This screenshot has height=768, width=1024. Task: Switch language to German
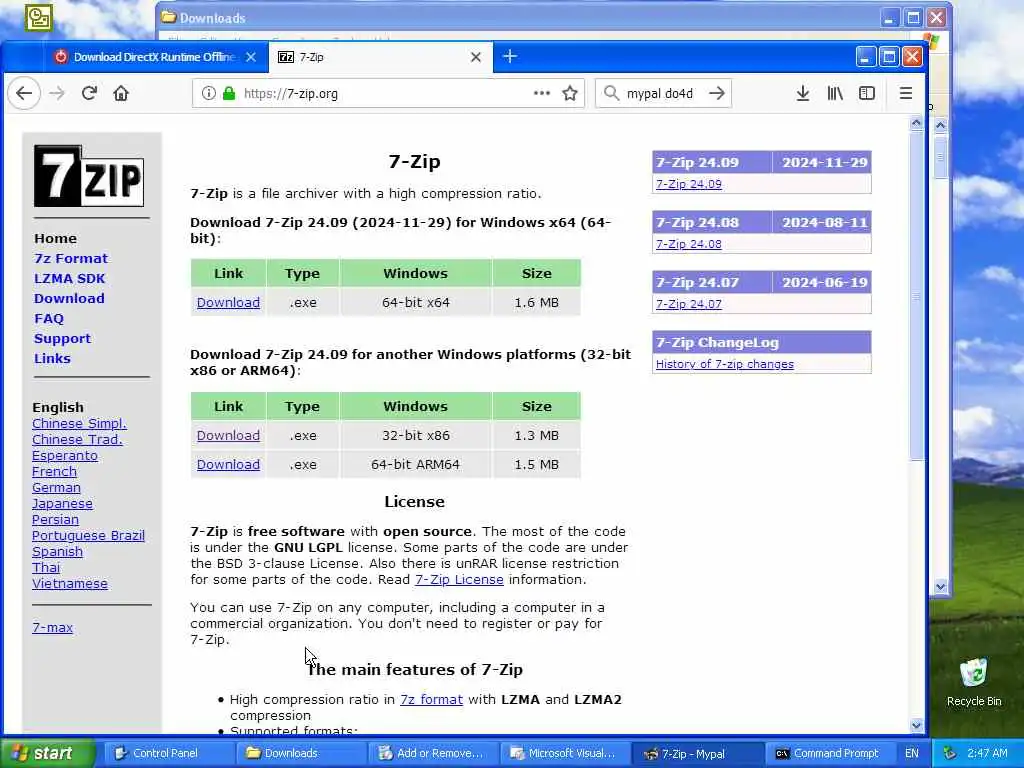tap(56, 488)
